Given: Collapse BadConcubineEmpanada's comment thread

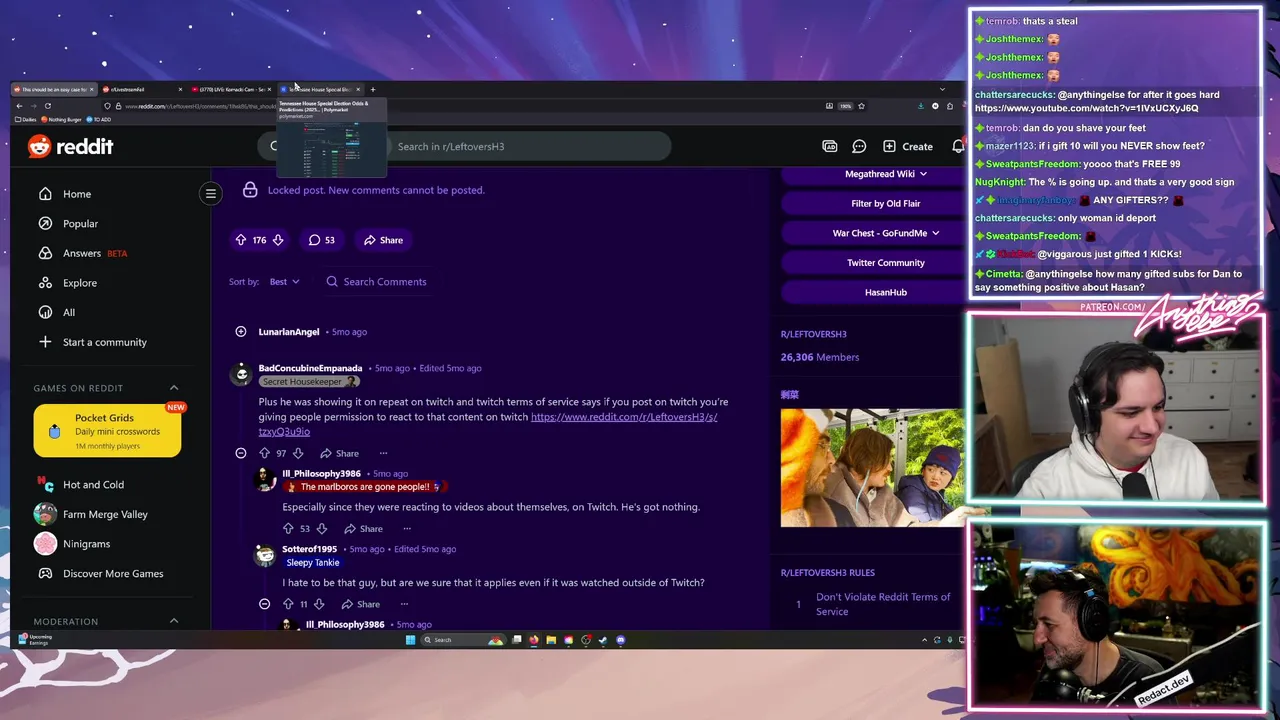Looking at the screenshot, I should tap(241, 453).
